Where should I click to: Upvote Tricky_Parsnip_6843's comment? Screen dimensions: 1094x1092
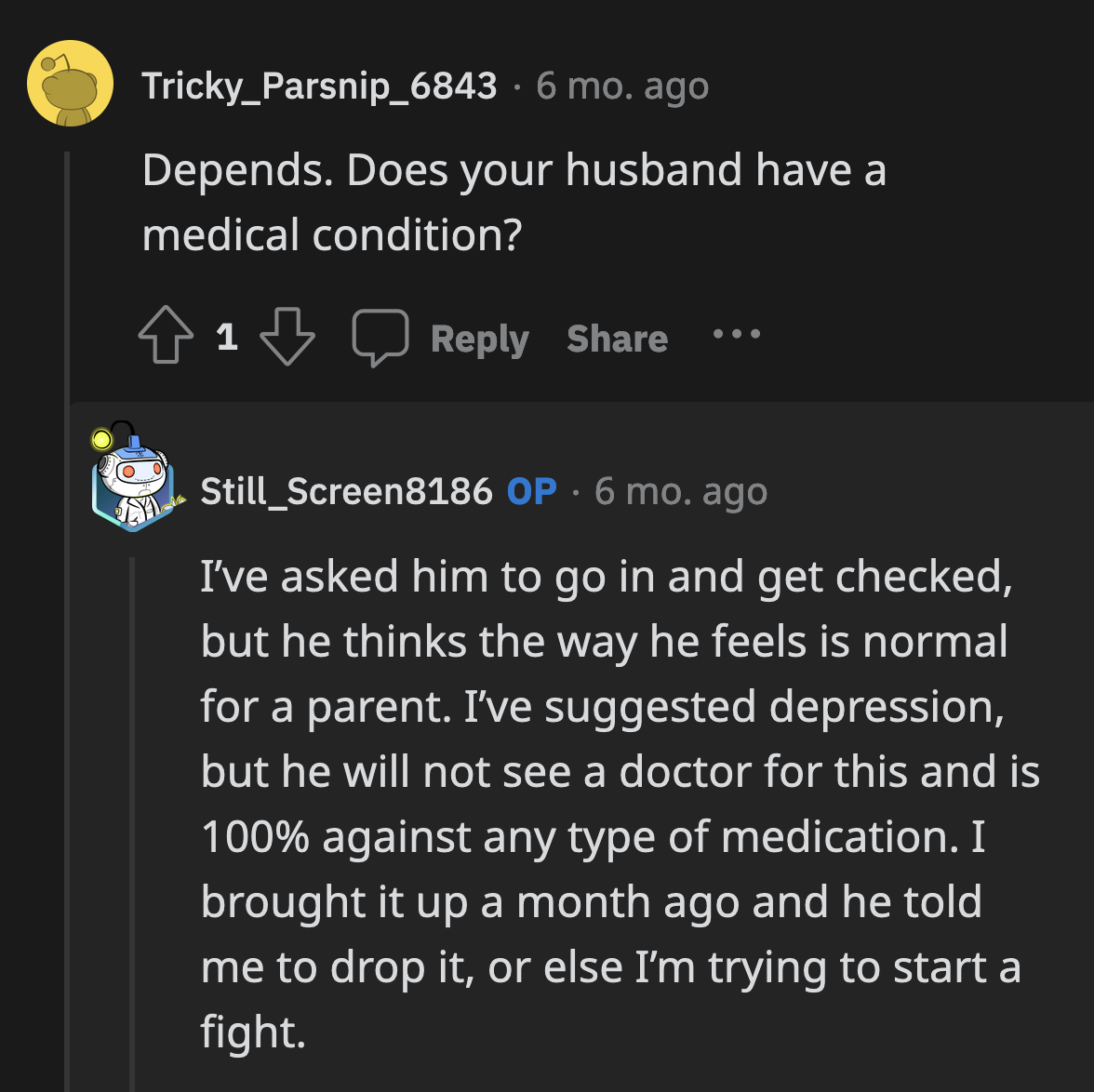pos(165,337)
